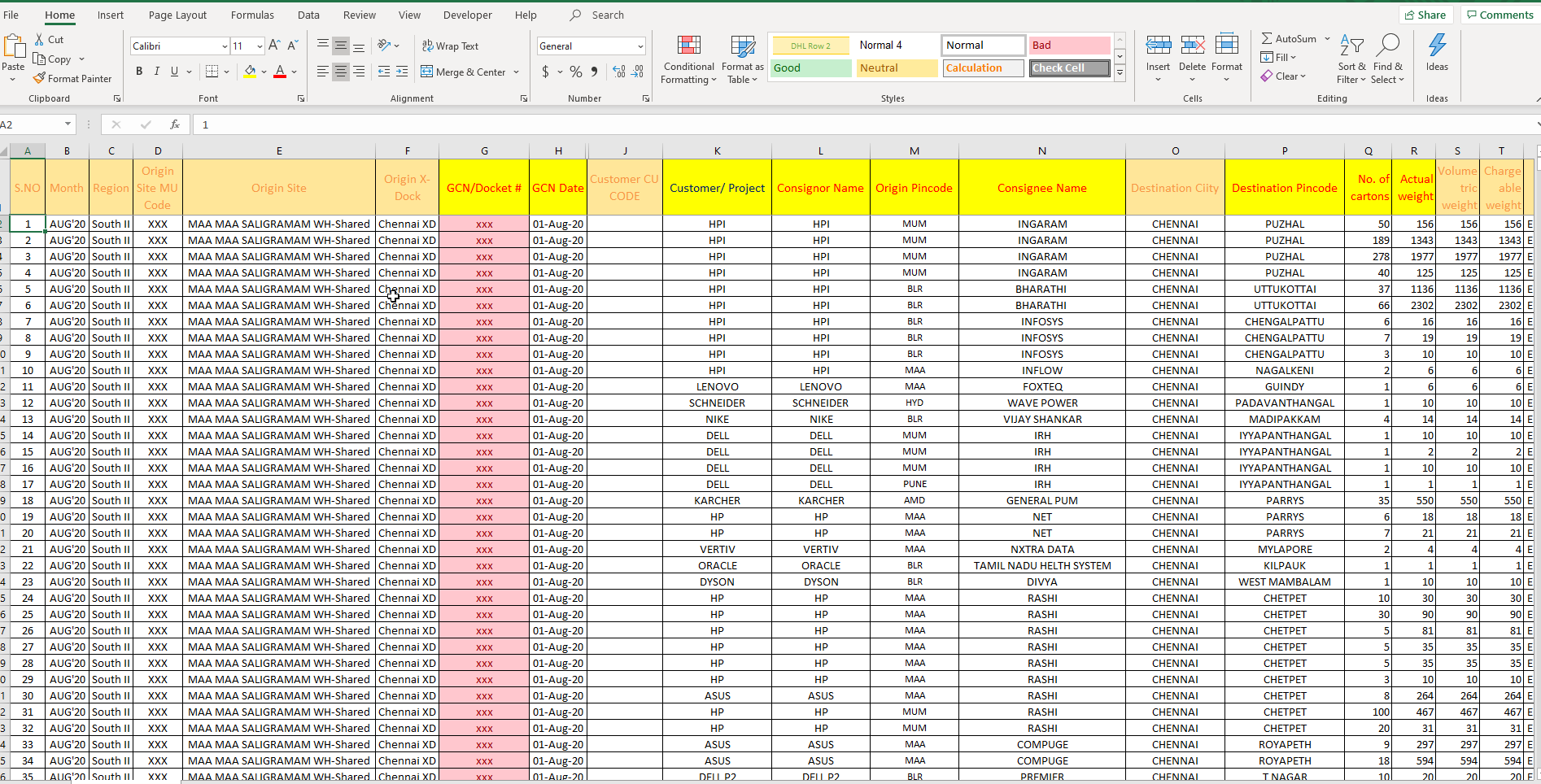The width and height of the screenshot is (1541, 784).
Task: Apply the Good cell style
Action: tap(810, 68)
